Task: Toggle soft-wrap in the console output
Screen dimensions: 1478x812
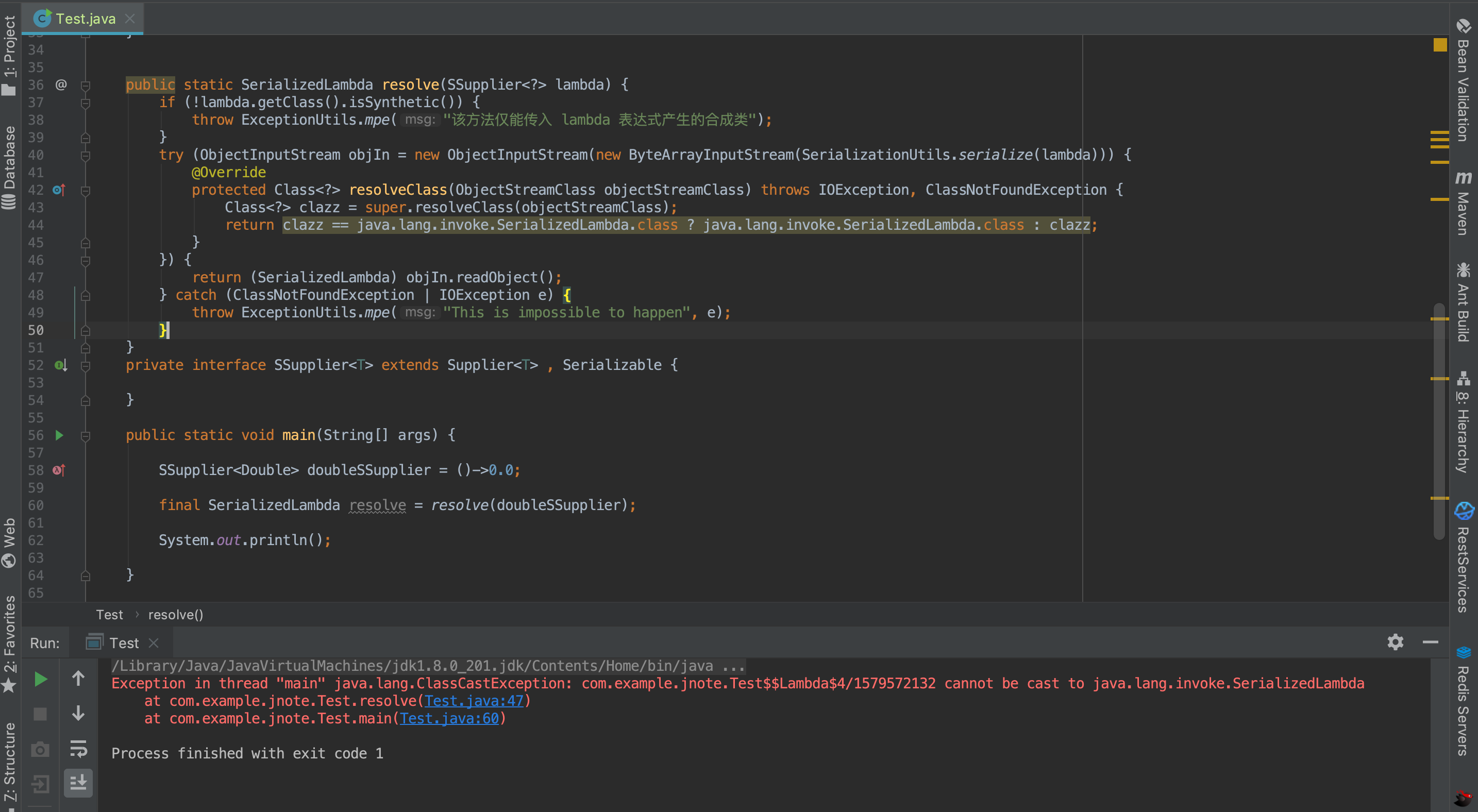Action: click(78, 749)
